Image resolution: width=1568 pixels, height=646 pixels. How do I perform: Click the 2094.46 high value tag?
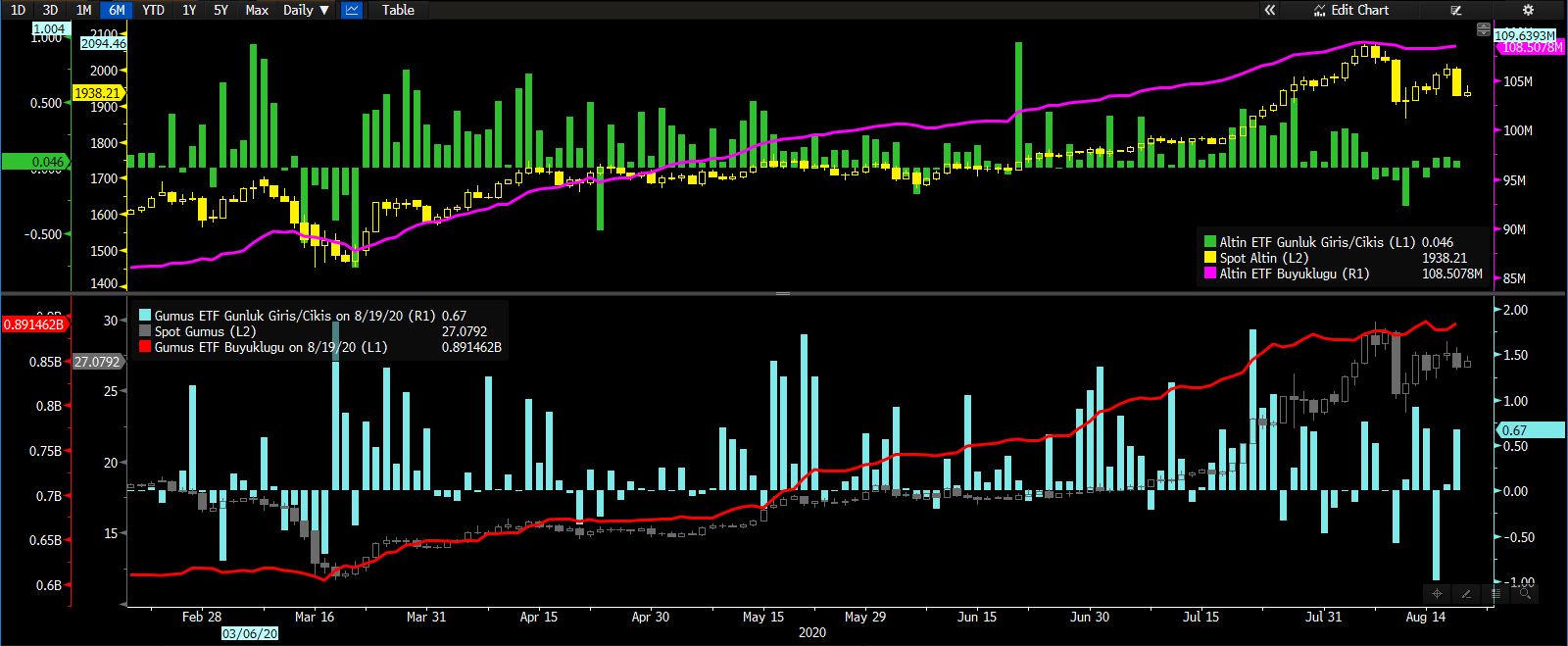tap(103, 43)
